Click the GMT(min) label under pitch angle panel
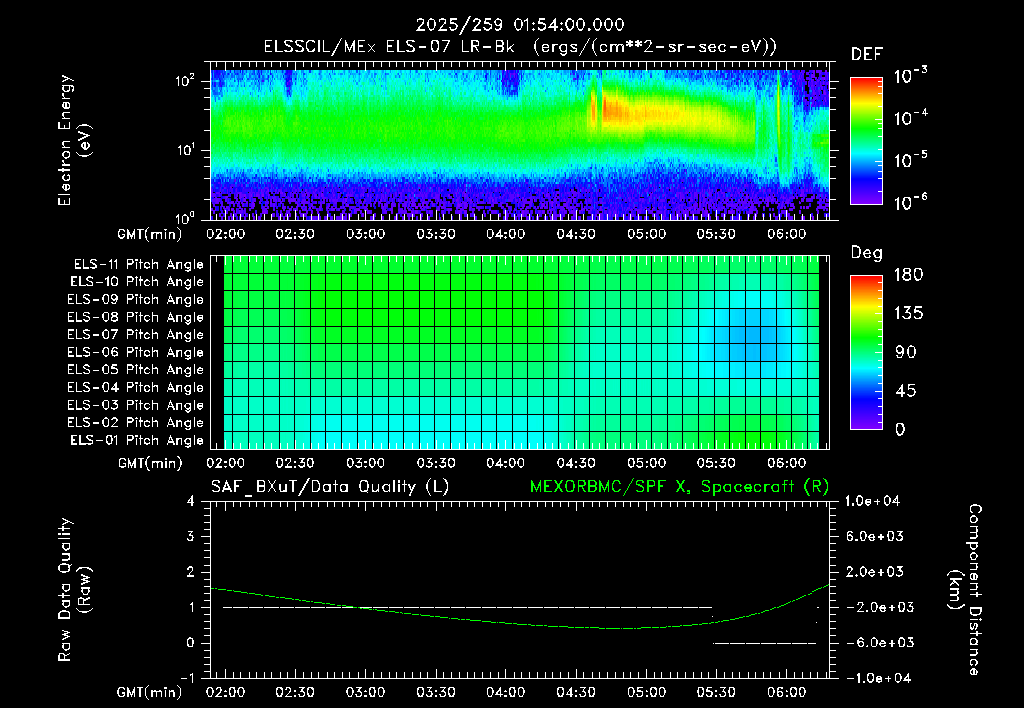Image resolution: width=1024 pixels, height=708 pixels. (150, 463)
